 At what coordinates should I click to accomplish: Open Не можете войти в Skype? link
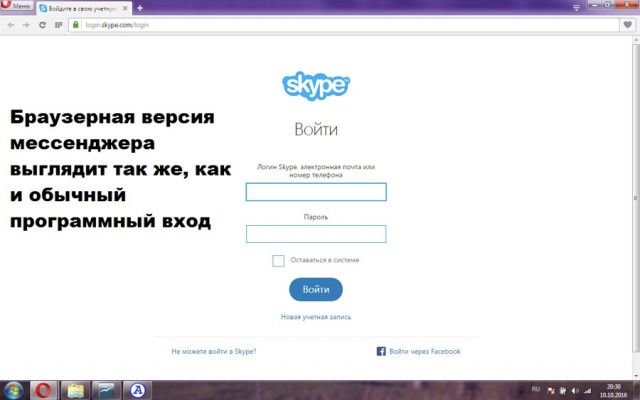214,351
